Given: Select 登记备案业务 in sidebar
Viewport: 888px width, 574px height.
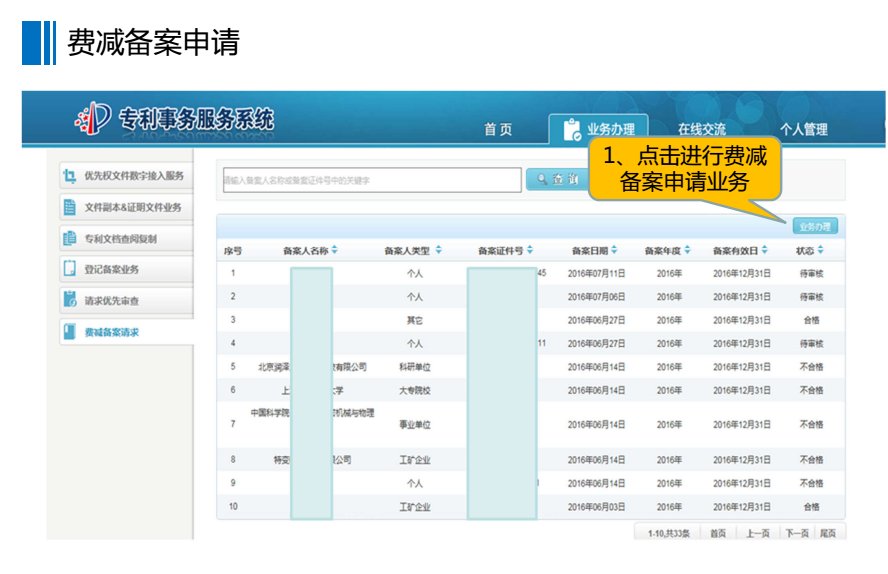Looking at the screenshot, I should [126, 269].
